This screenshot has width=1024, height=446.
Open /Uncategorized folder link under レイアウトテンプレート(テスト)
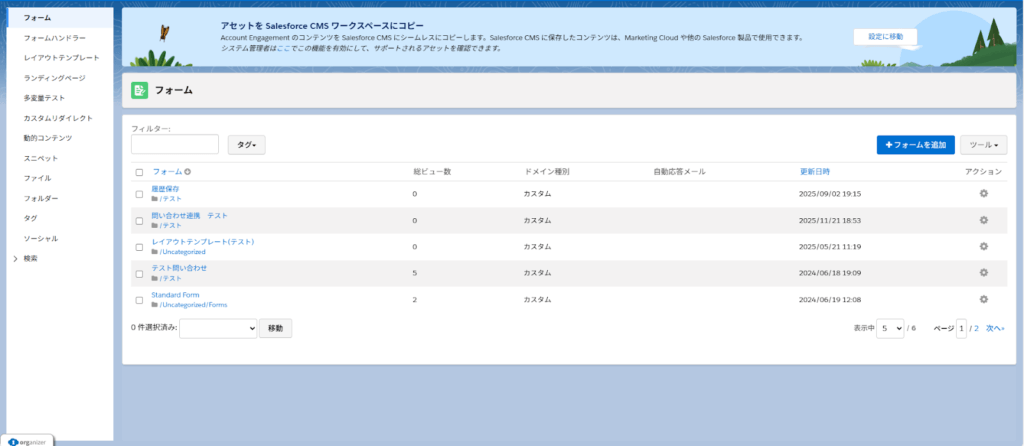click(182, 251)
